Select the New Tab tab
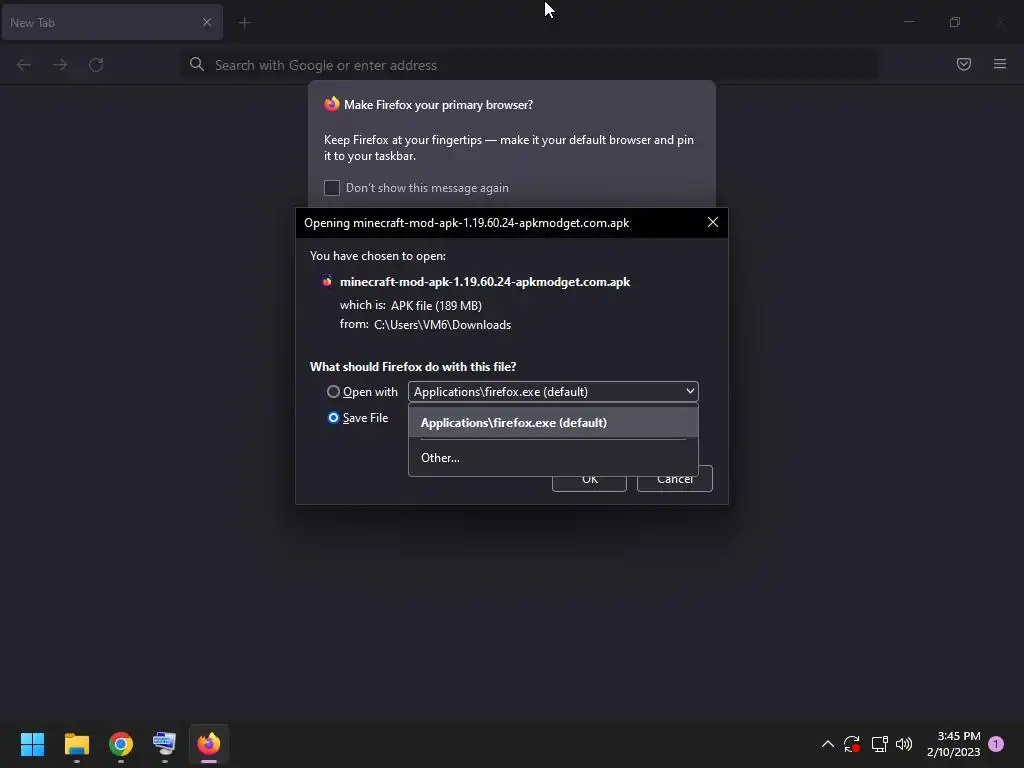This screenshot has width=1024, height=768. 112,23
